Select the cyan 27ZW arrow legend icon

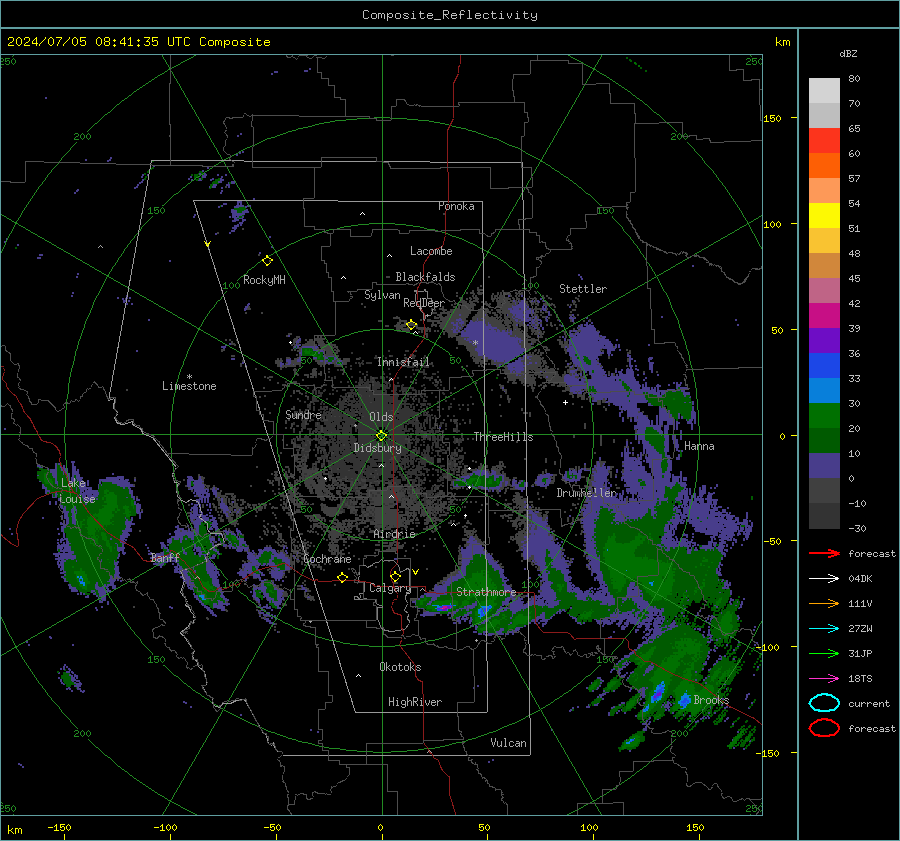pyautogui.click(x=824, y=629)
